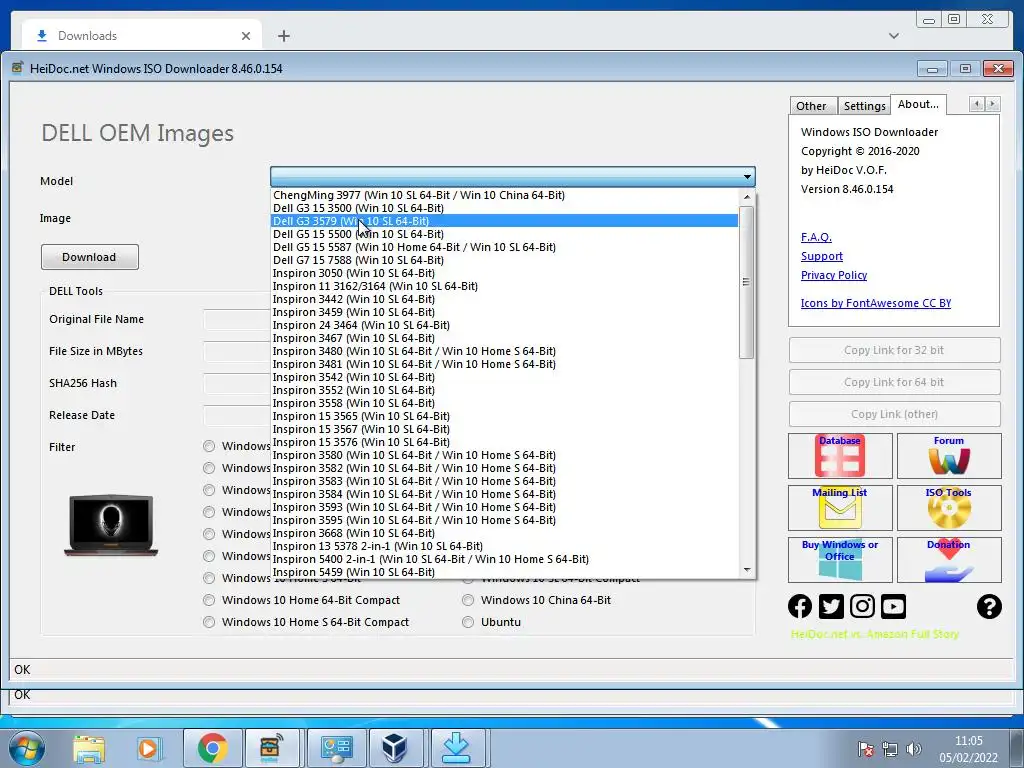Open the F.A.Q. link
Viewport: 1024px width, 768px height.
click(x=816, y=237)
